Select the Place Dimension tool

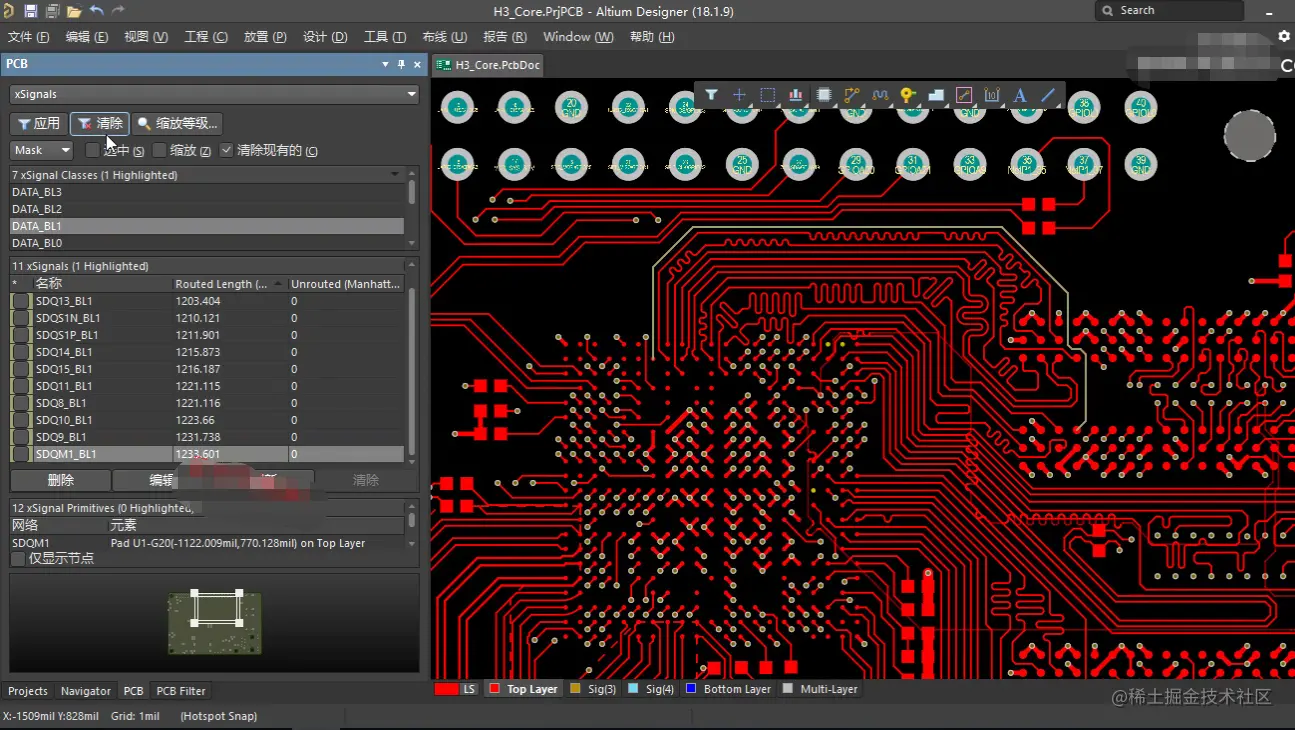click(992, 95)
